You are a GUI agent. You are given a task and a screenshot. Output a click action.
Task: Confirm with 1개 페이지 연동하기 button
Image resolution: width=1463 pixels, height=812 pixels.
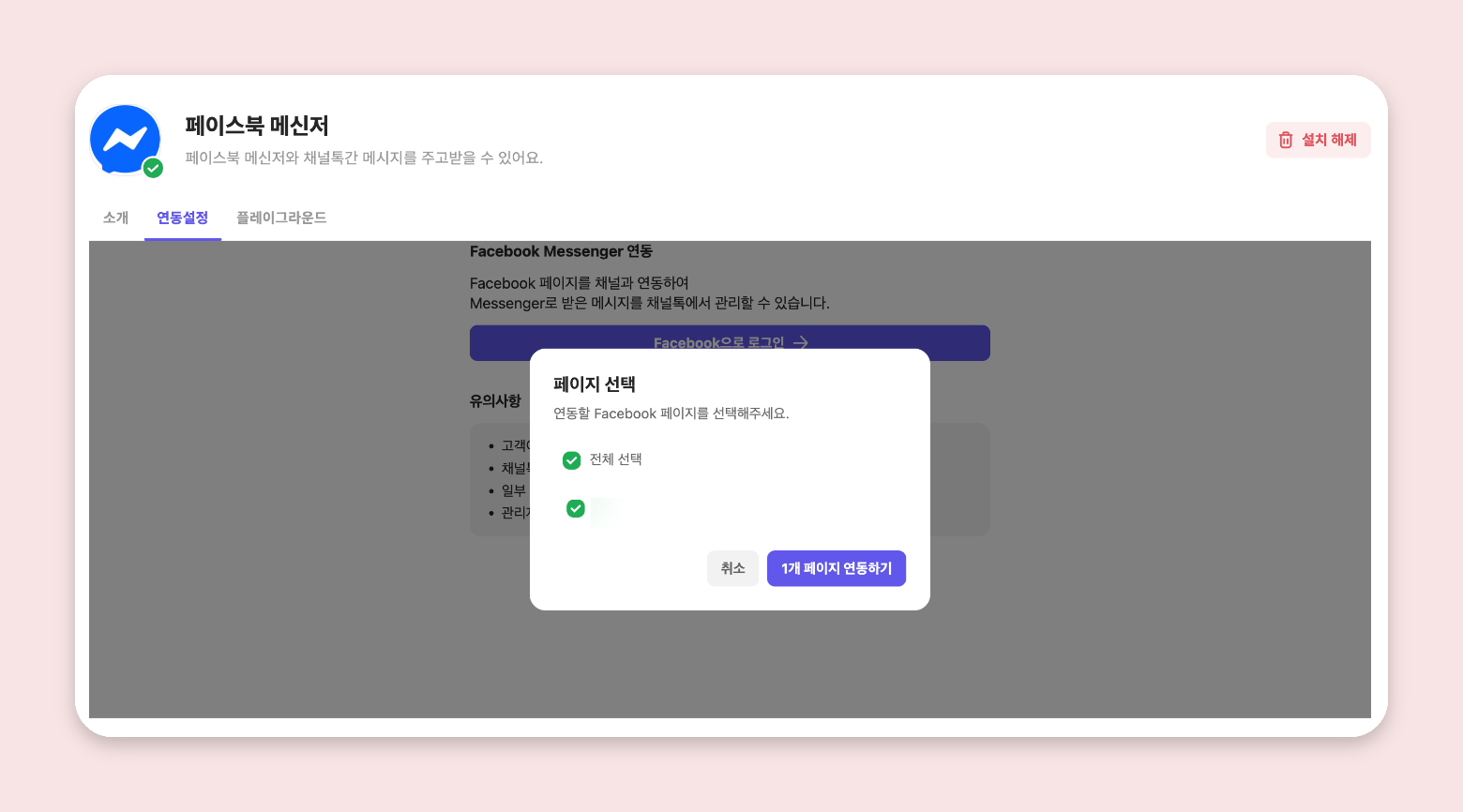coord(837,568)
